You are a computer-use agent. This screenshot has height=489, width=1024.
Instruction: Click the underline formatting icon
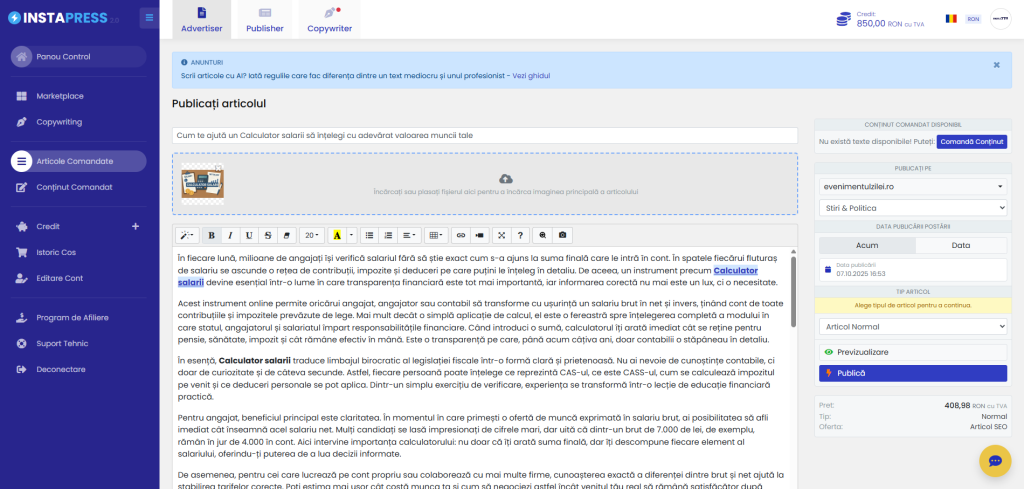(x=249, y=235)
